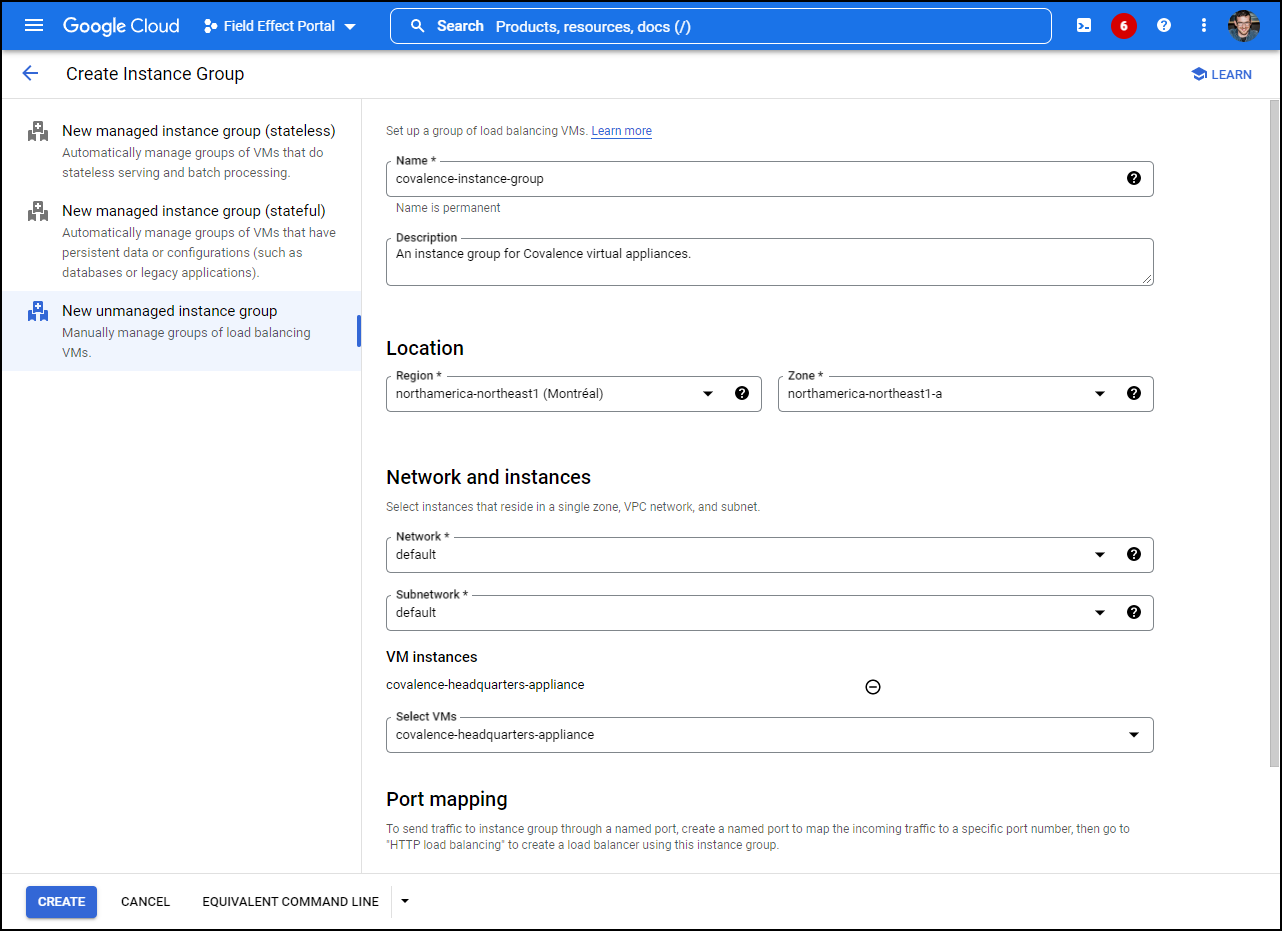1282x931 pixels.
Task: Click the VM instances label
Action: tap(432, 657)
